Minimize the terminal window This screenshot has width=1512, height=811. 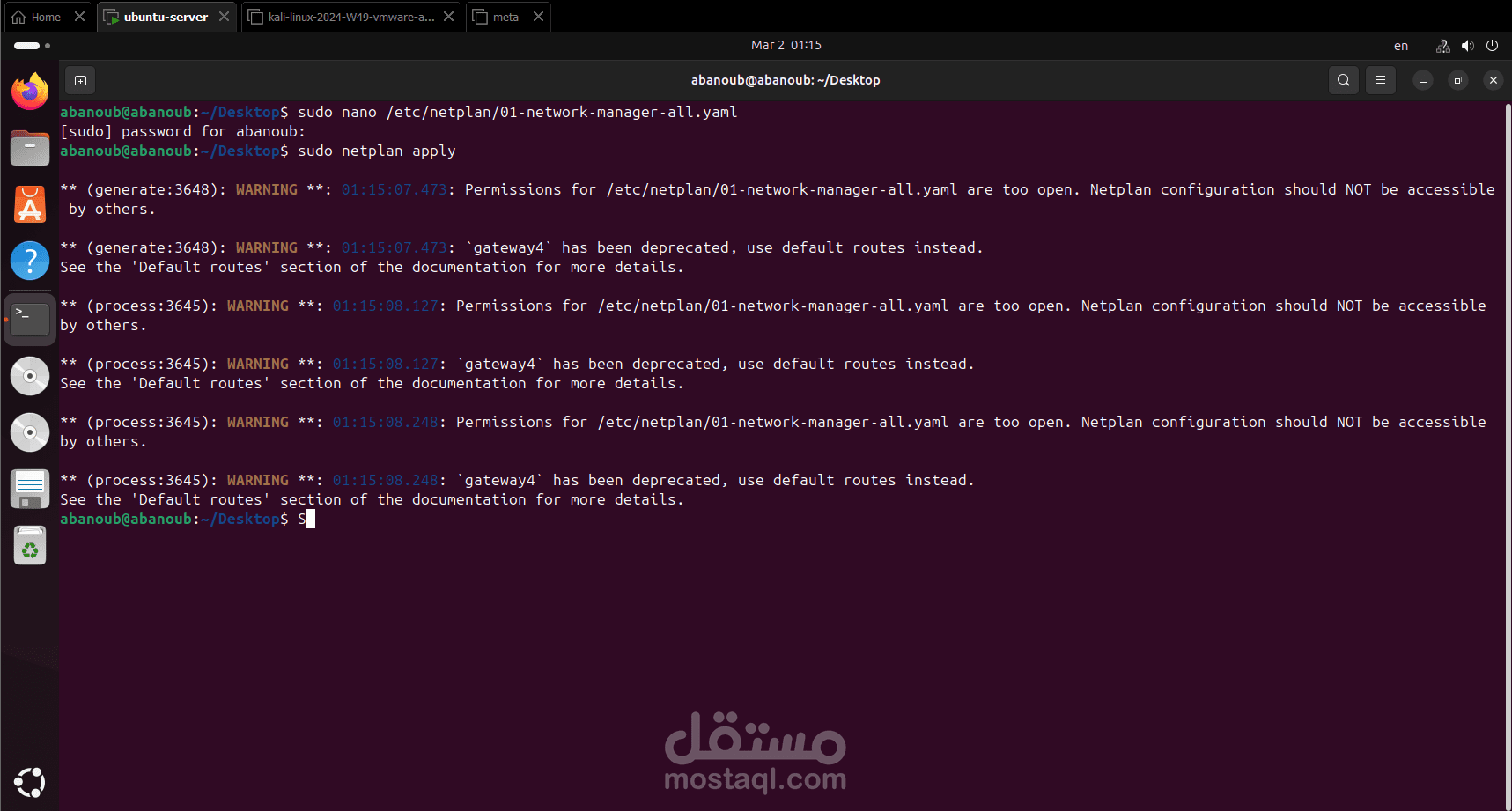1423,80
